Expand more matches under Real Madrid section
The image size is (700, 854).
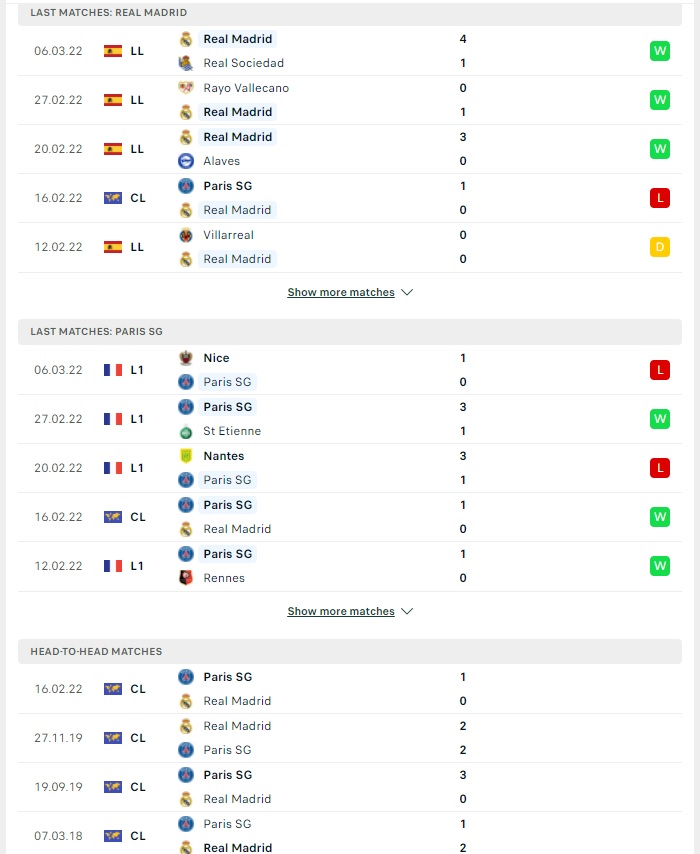coord(341,292)
